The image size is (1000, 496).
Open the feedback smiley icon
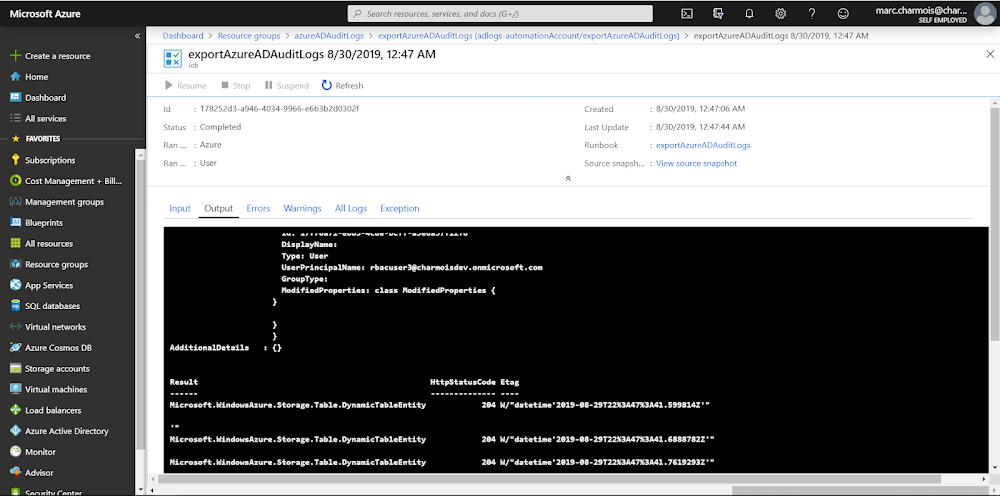click(x=843, y=13)
